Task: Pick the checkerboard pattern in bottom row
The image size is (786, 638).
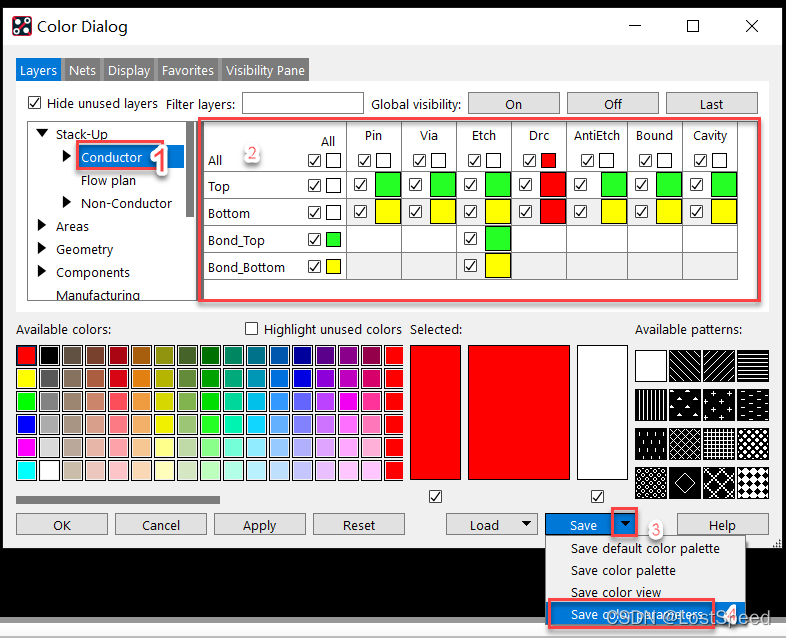Action: (x=753, y=483)
